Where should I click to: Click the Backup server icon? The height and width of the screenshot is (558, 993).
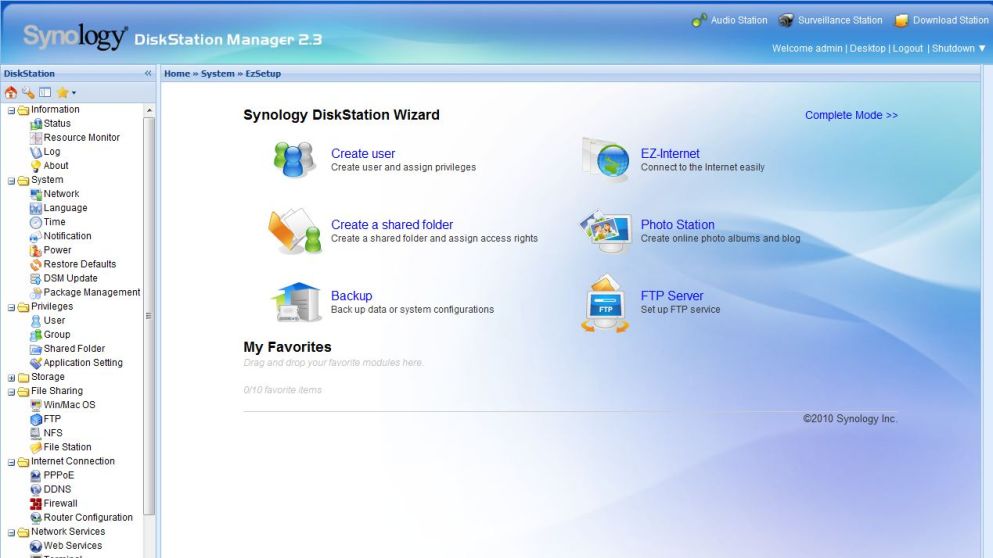point(296,301)
